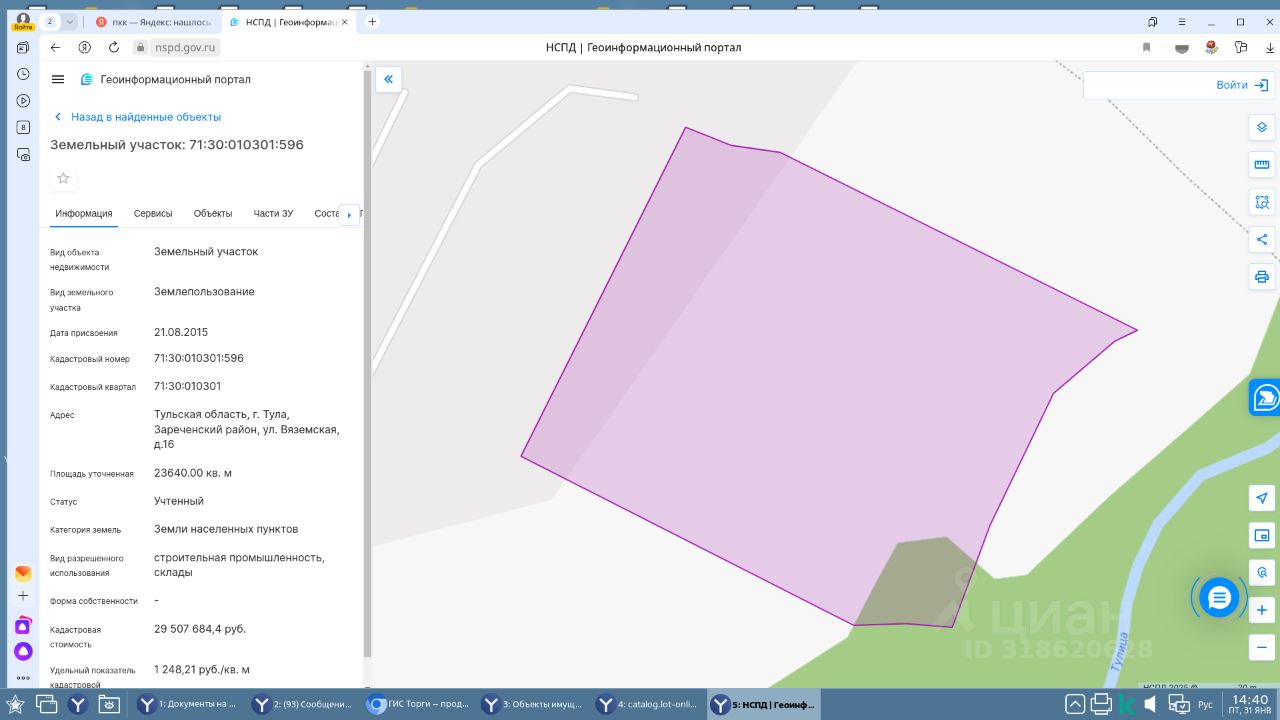
Task: Activate the area selection search tool
Action: [x=1262, y=202]
